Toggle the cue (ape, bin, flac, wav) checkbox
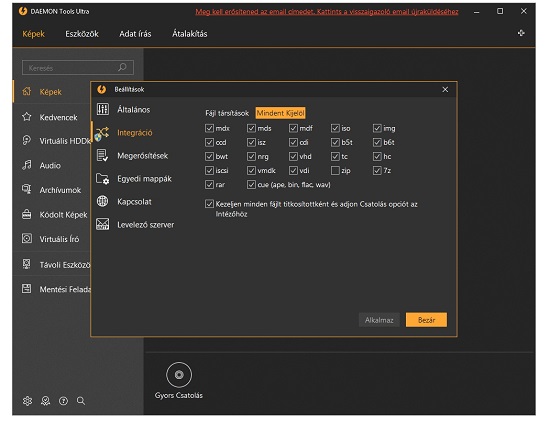The image size is (550, 425). 251,184
